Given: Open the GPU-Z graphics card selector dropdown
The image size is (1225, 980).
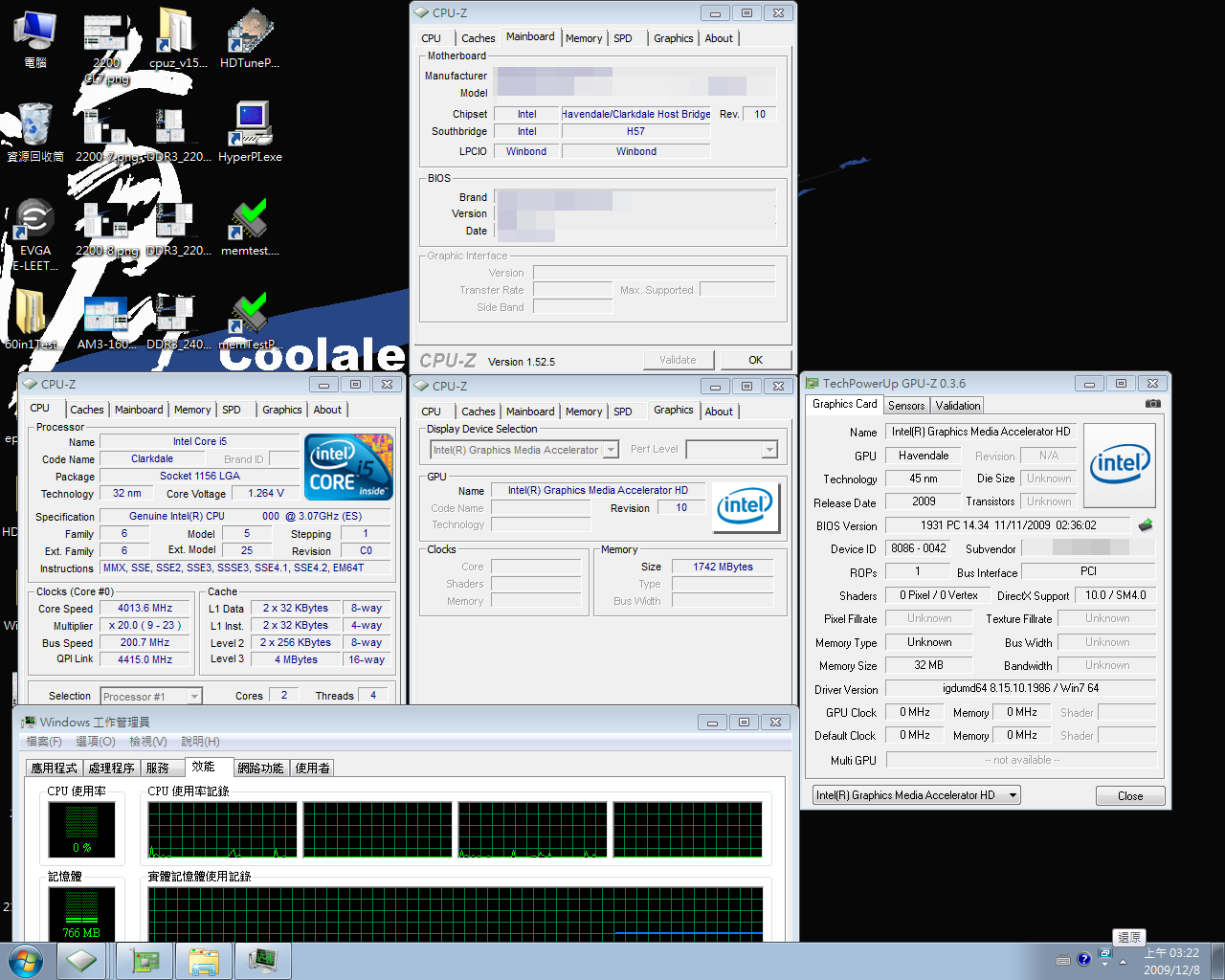Looking at the screenshot, I should (x=917, y=795).
